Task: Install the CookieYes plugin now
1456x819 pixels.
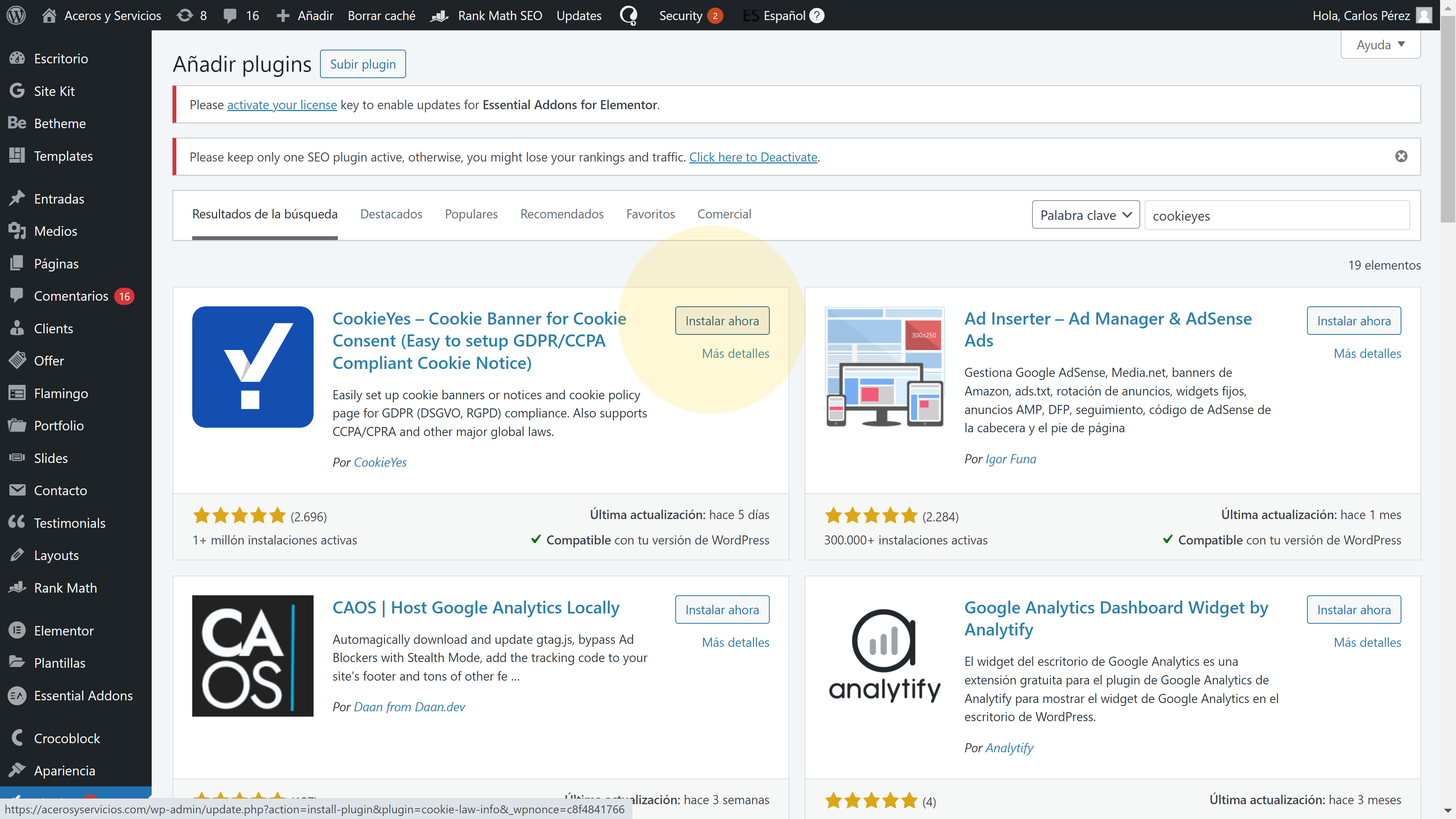Action: tap(722, 320)
